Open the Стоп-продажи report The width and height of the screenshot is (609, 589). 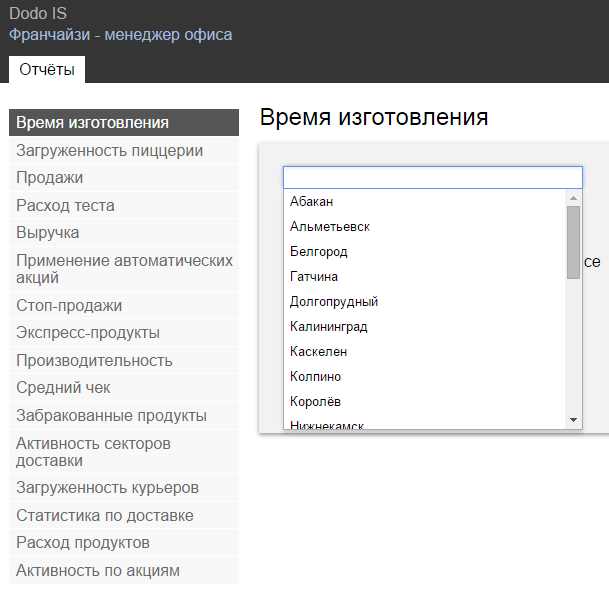coord(124,306)
